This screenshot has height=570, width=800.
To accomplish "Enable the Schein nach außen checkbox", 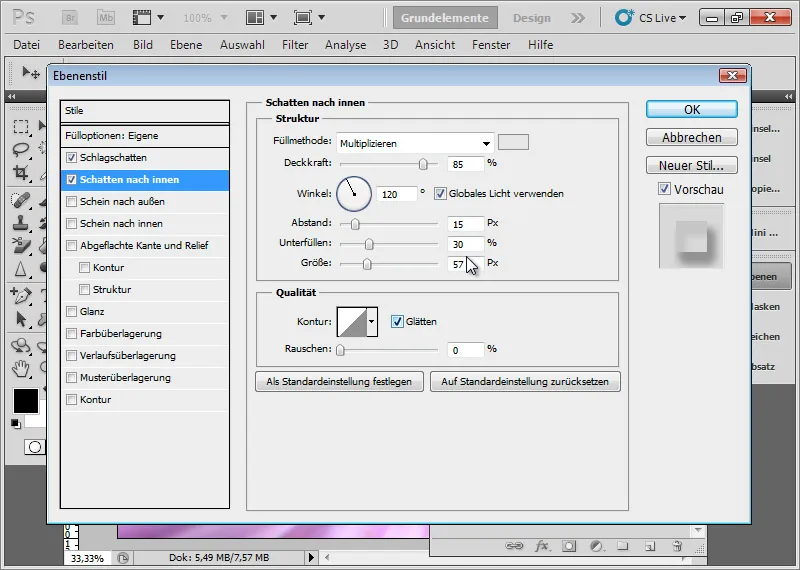I will [x=71, y=202].
